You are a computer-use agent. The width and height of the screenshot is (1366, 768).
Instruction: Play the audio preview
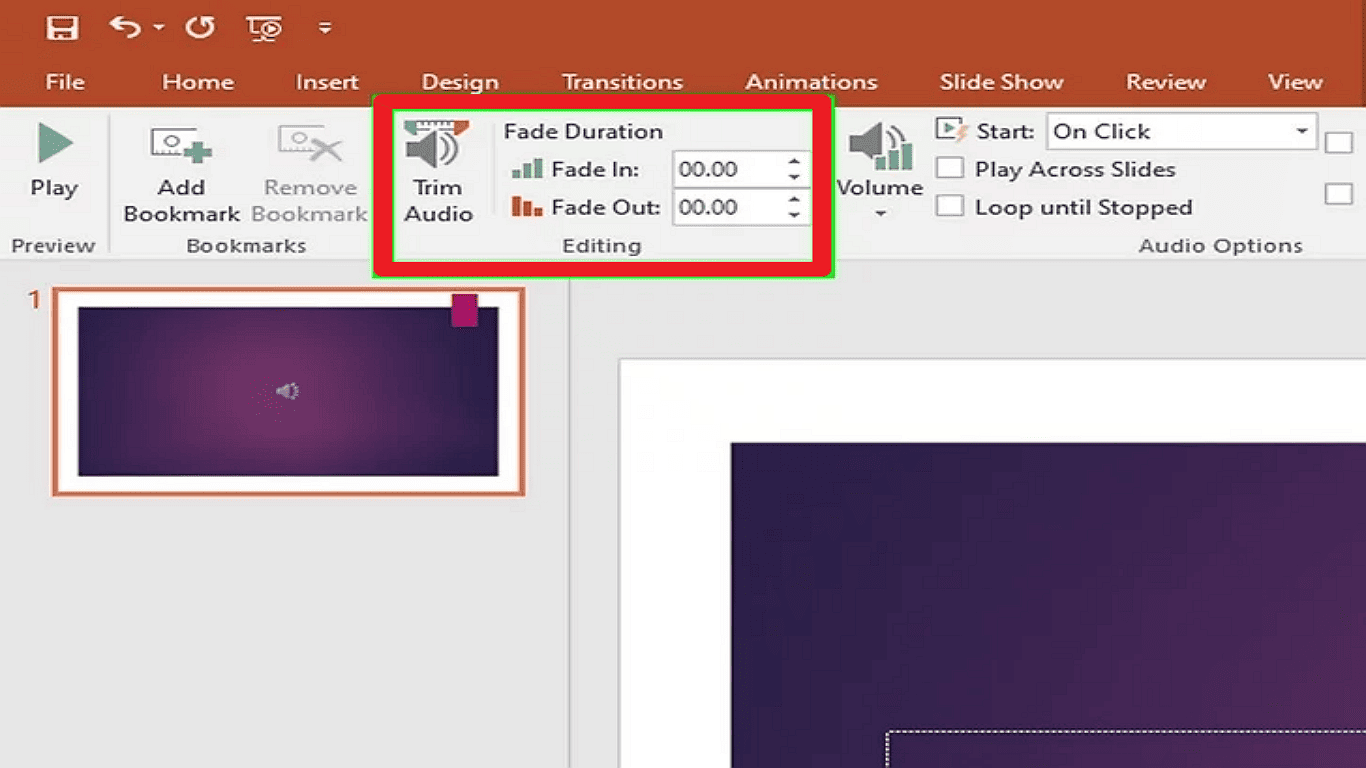pyautogui.click(x=54, y=161)
